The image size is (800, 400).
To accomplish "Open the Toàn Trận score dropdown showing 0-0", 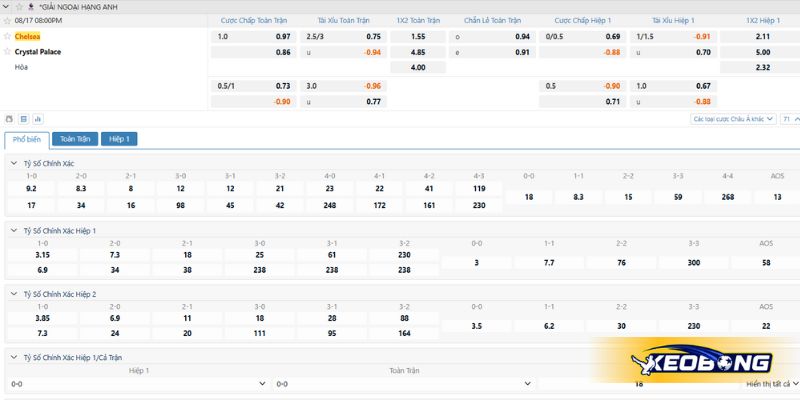I will coord(404,384).
